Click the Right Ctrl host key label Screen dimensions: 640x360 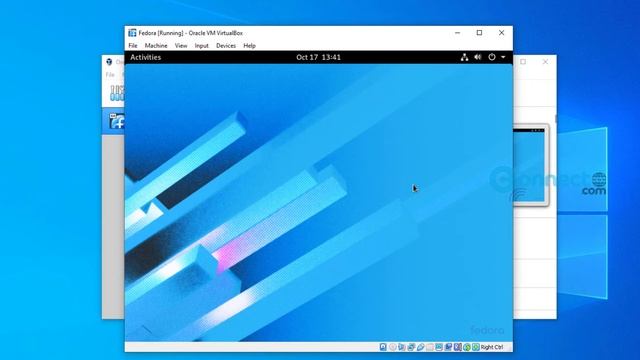coord(492,347)
